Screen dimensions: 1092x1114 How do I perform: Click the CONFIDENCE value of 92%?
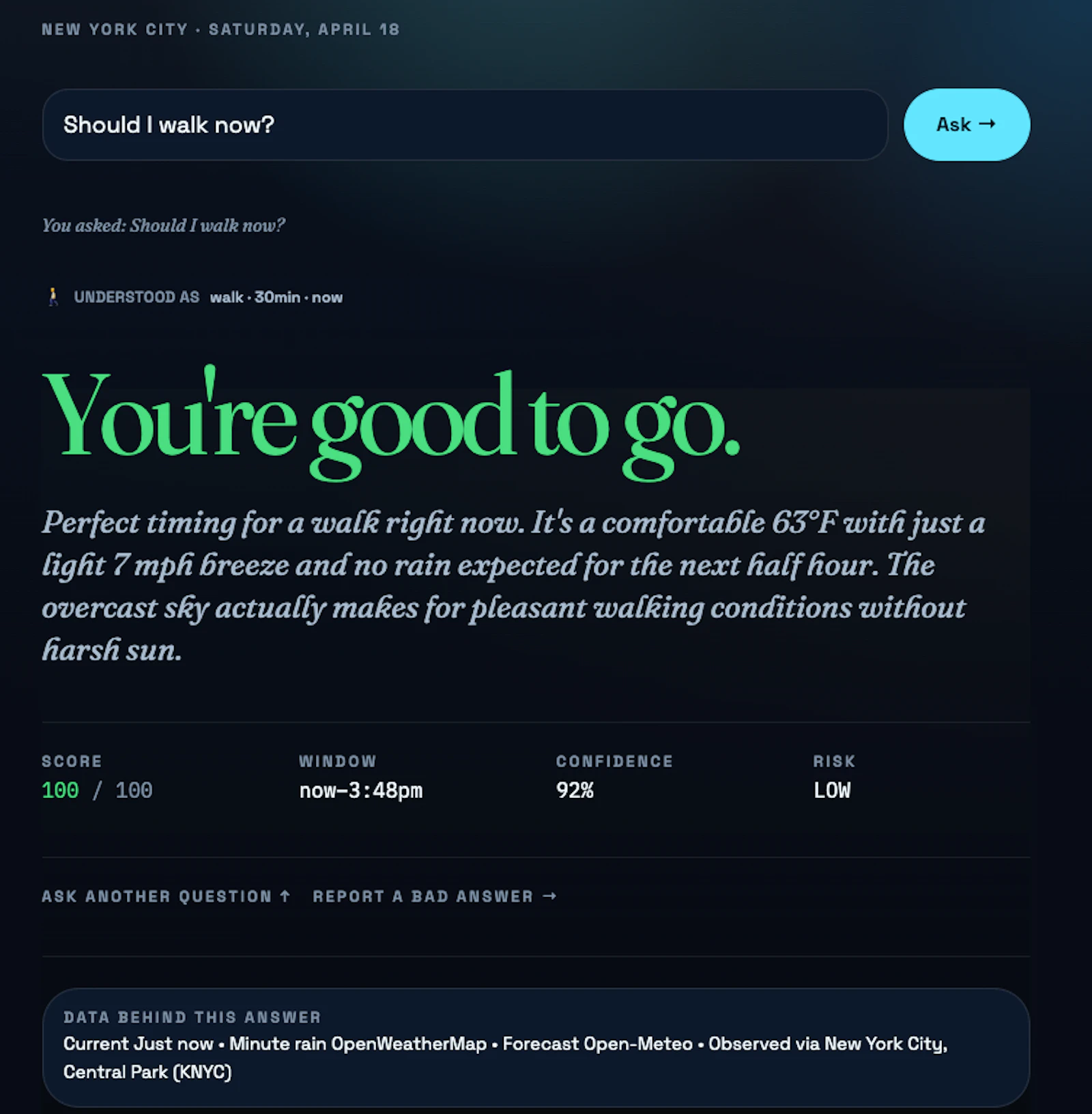(x=575, y=790)
